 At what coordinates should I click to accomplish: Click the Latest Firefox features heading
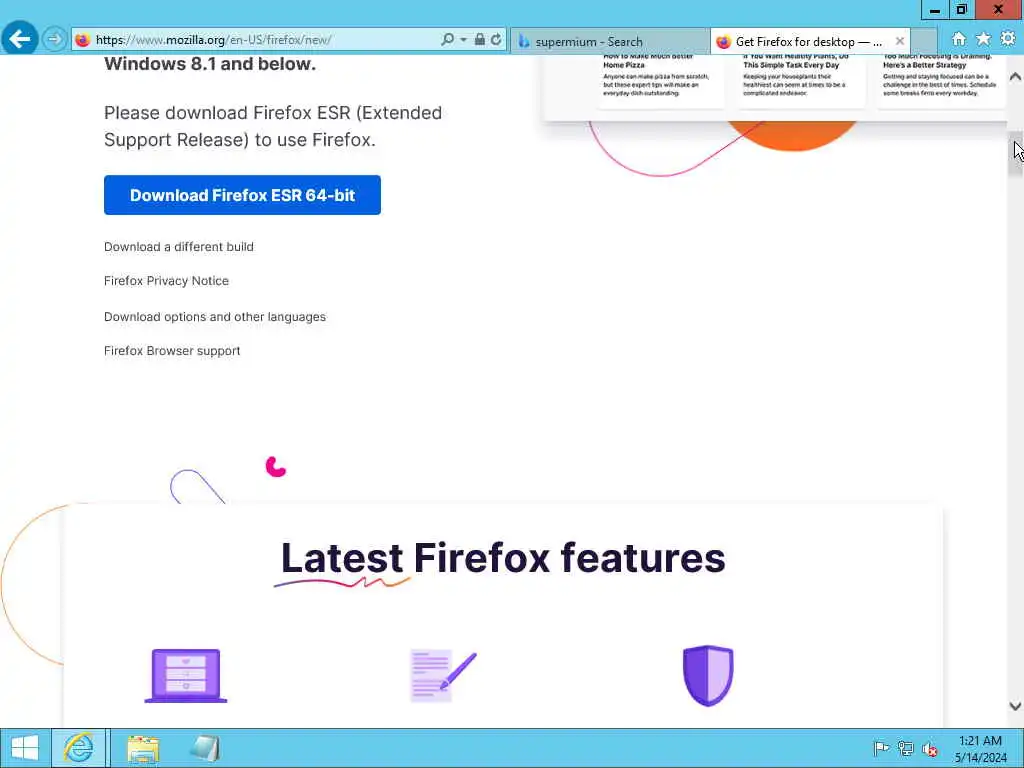503,558
